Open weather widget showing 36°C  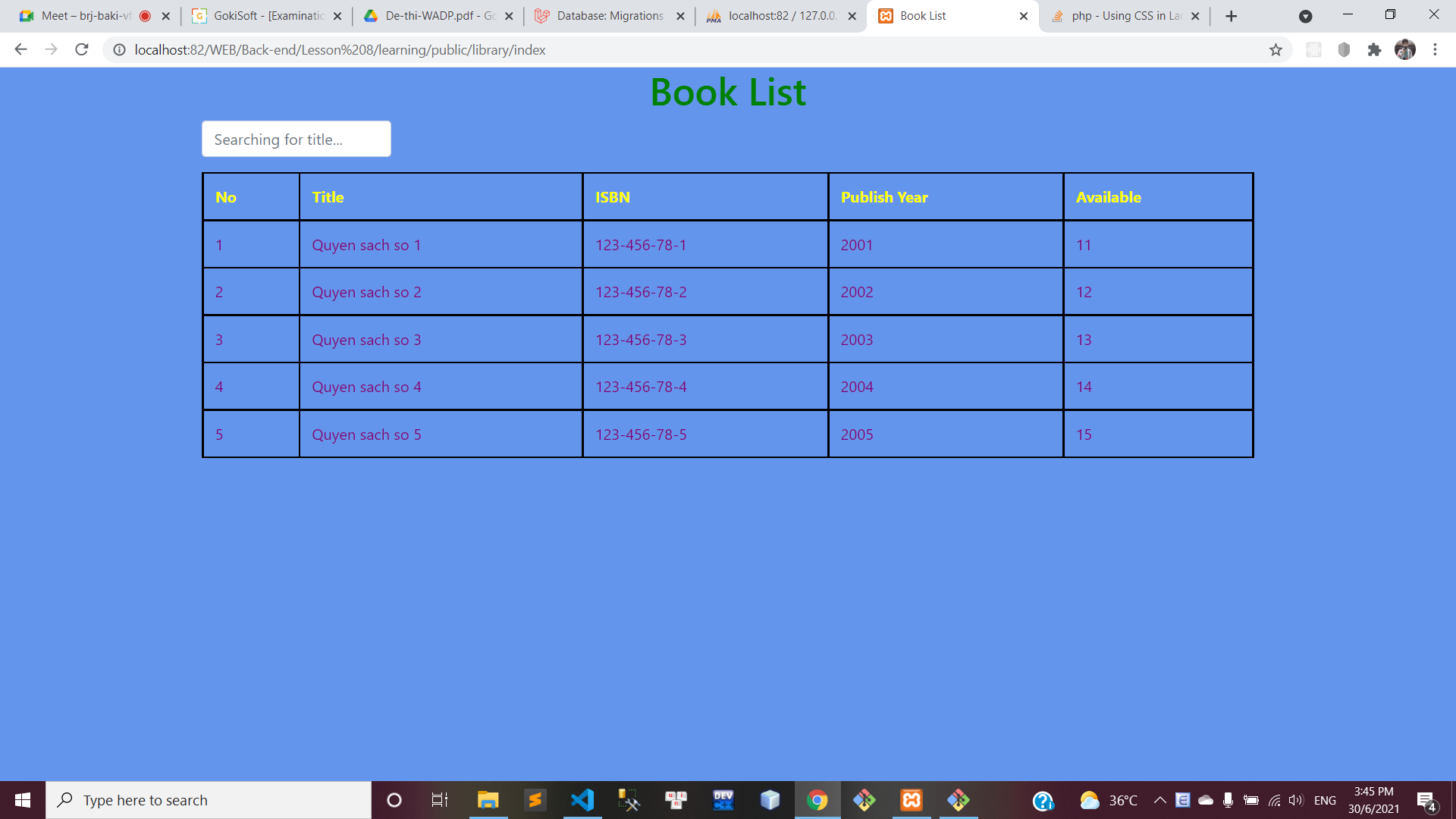[1109, 800]
